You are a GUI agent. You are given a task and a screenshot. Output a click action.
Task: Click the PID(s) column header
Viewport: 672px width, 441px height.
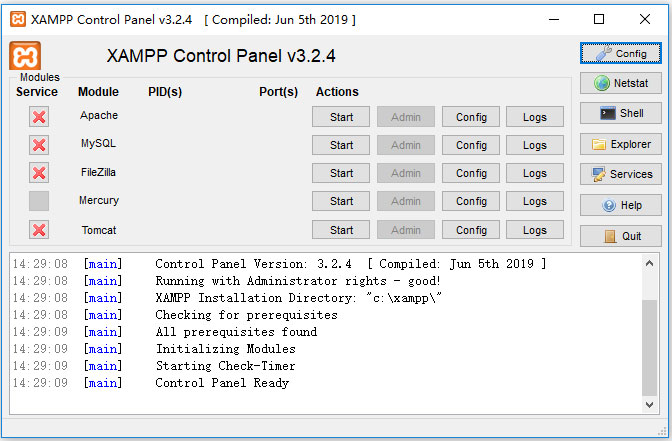pos(165,92)
